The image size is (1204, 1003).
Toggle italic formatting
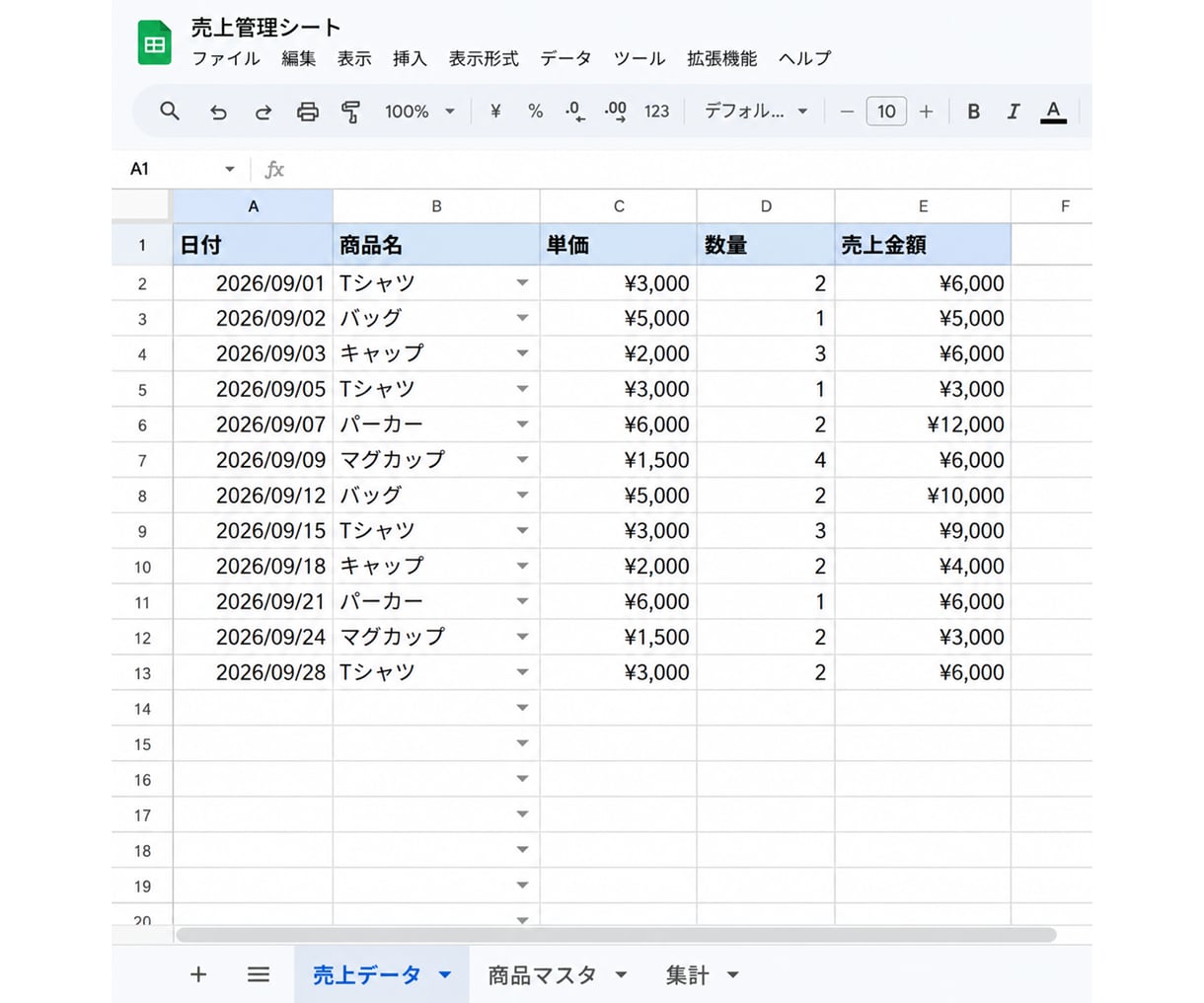click(1013, 112)
